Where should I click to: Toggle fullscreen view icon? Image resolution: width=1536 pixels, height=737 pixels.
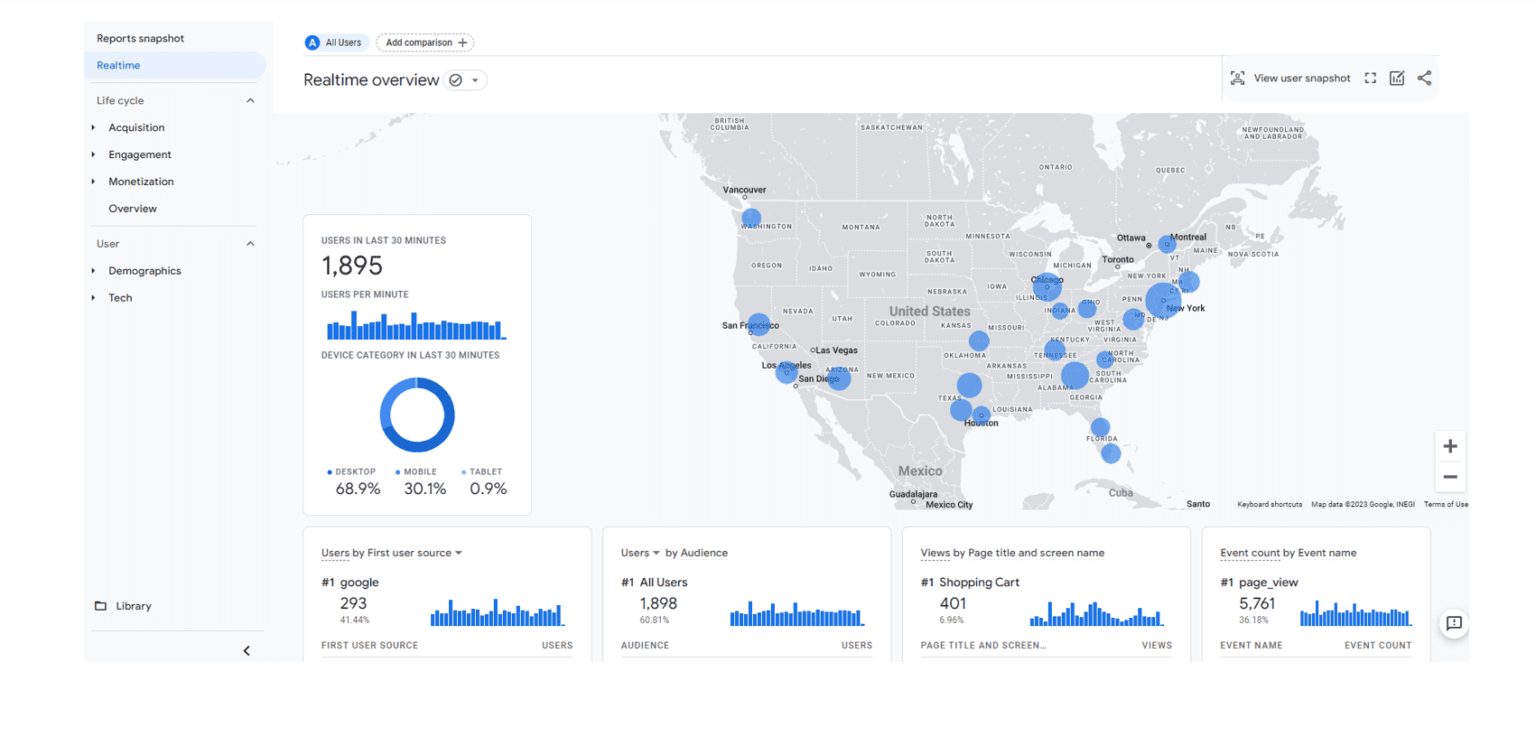coord(1370,78)
